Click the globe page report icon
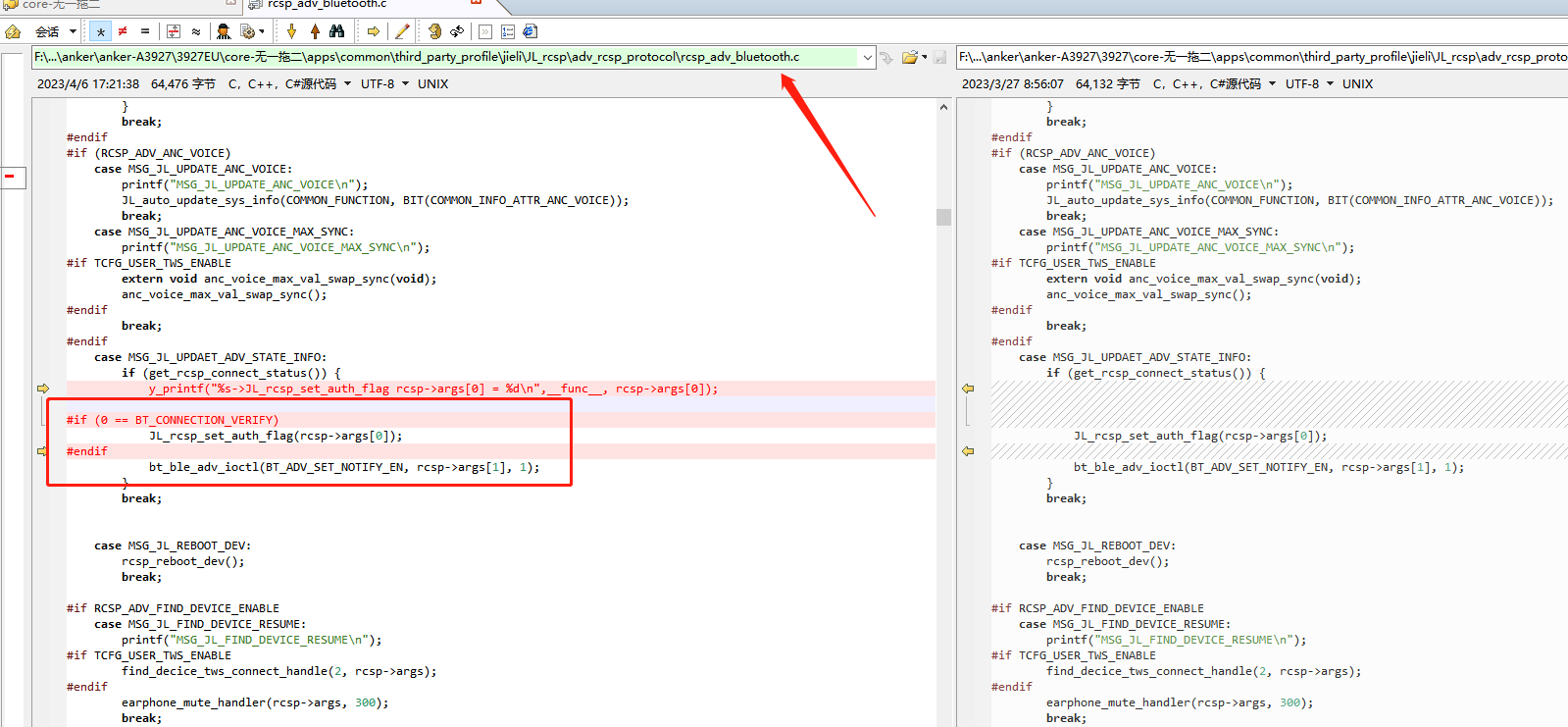The height and width of the screenshot is (727, 1568). pos(531,31)
